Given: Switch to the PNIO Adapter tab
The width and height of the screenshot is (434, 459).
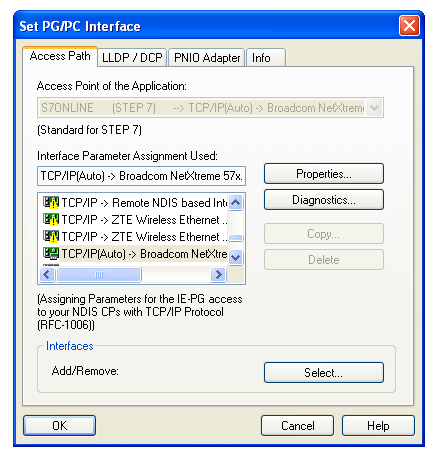Looking at the screenshot, I should 207,58.
